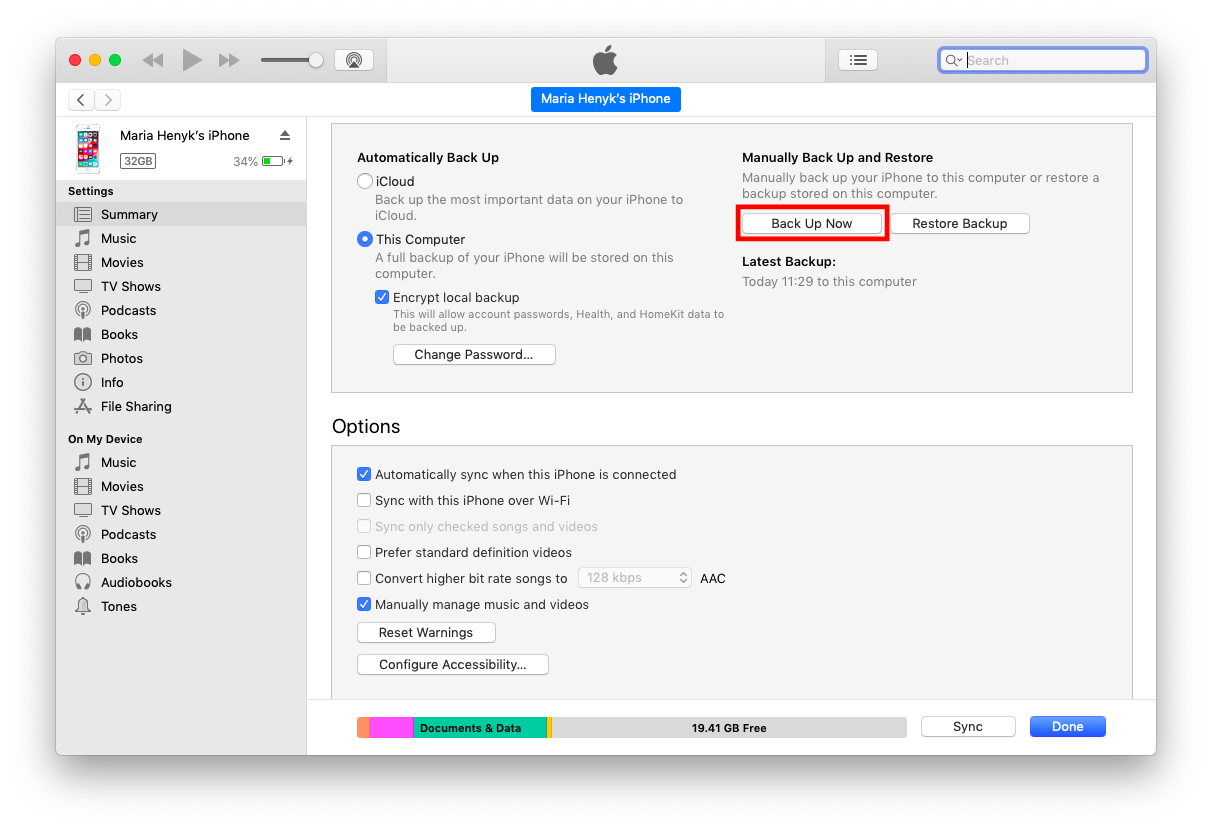
Task: Click the Restore Backup button
Action: tap(960, 223)
